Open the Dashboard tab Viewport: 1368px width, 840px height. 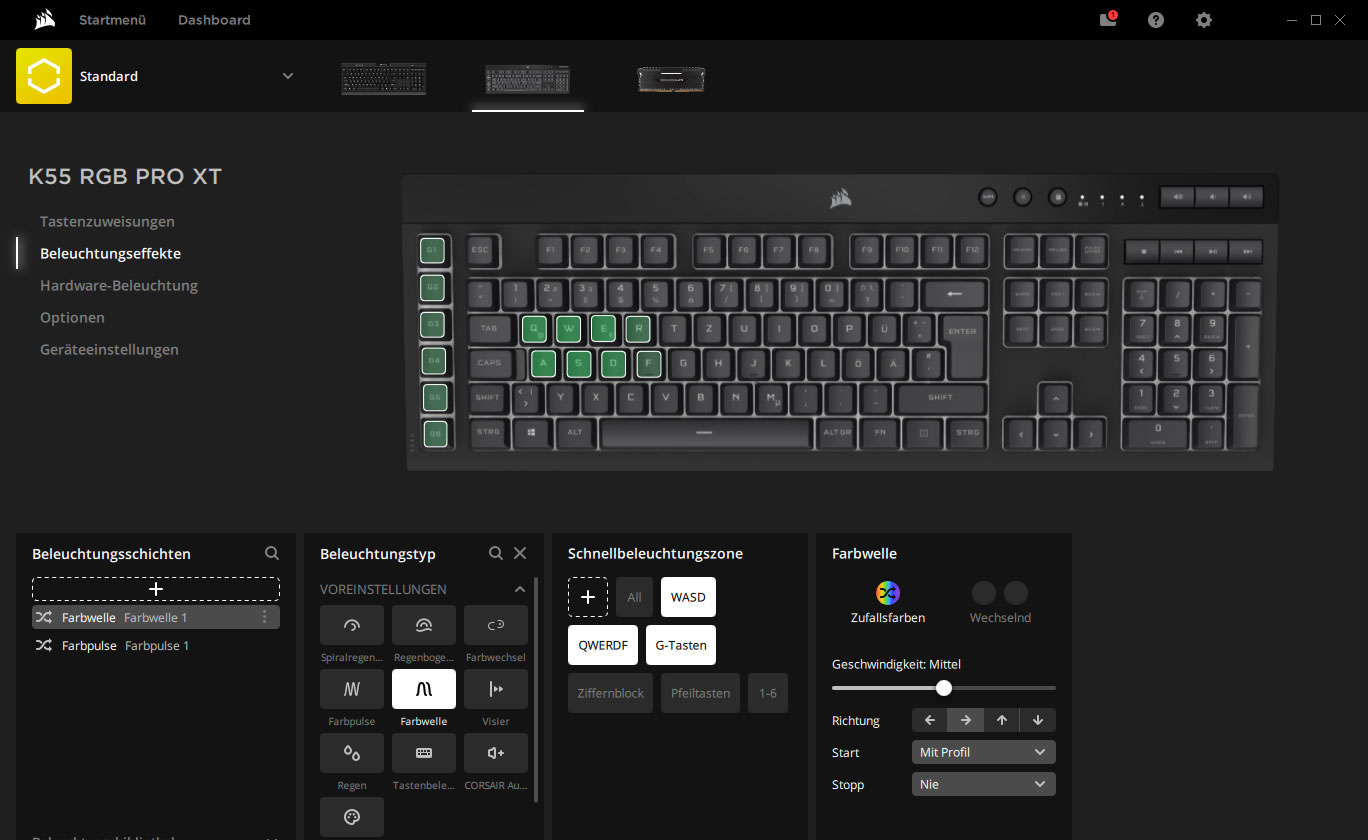[214, 20]
